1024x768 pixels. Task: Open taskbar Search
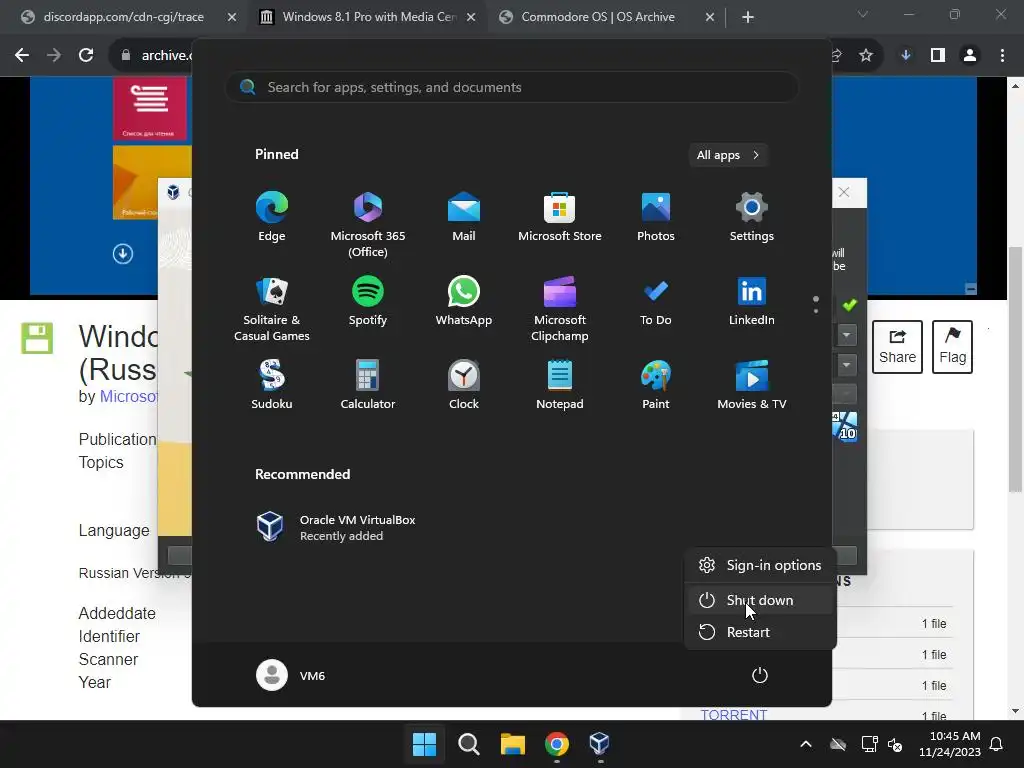[468, 743]
